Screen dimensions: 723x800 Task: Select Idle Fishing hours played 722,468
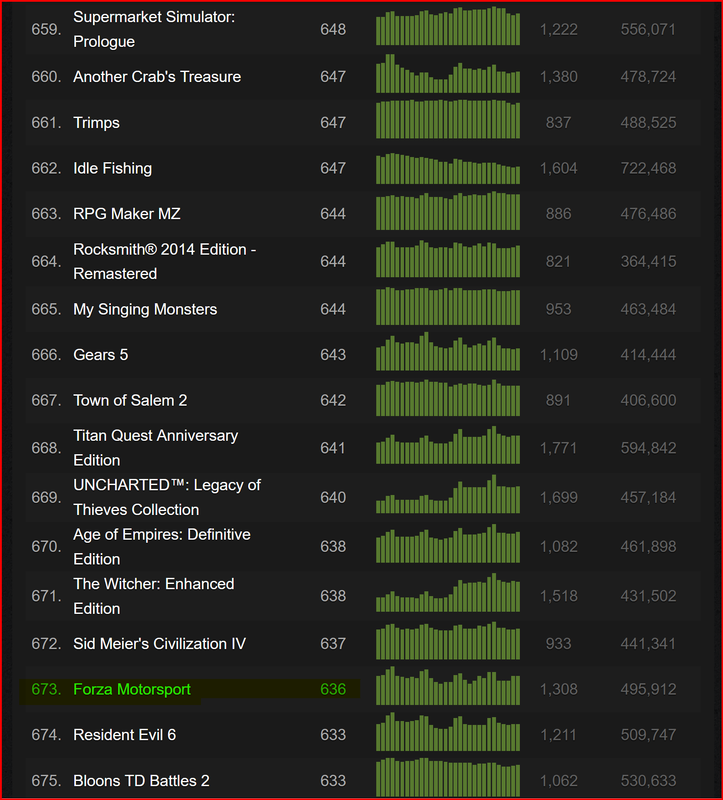(649, 168)
